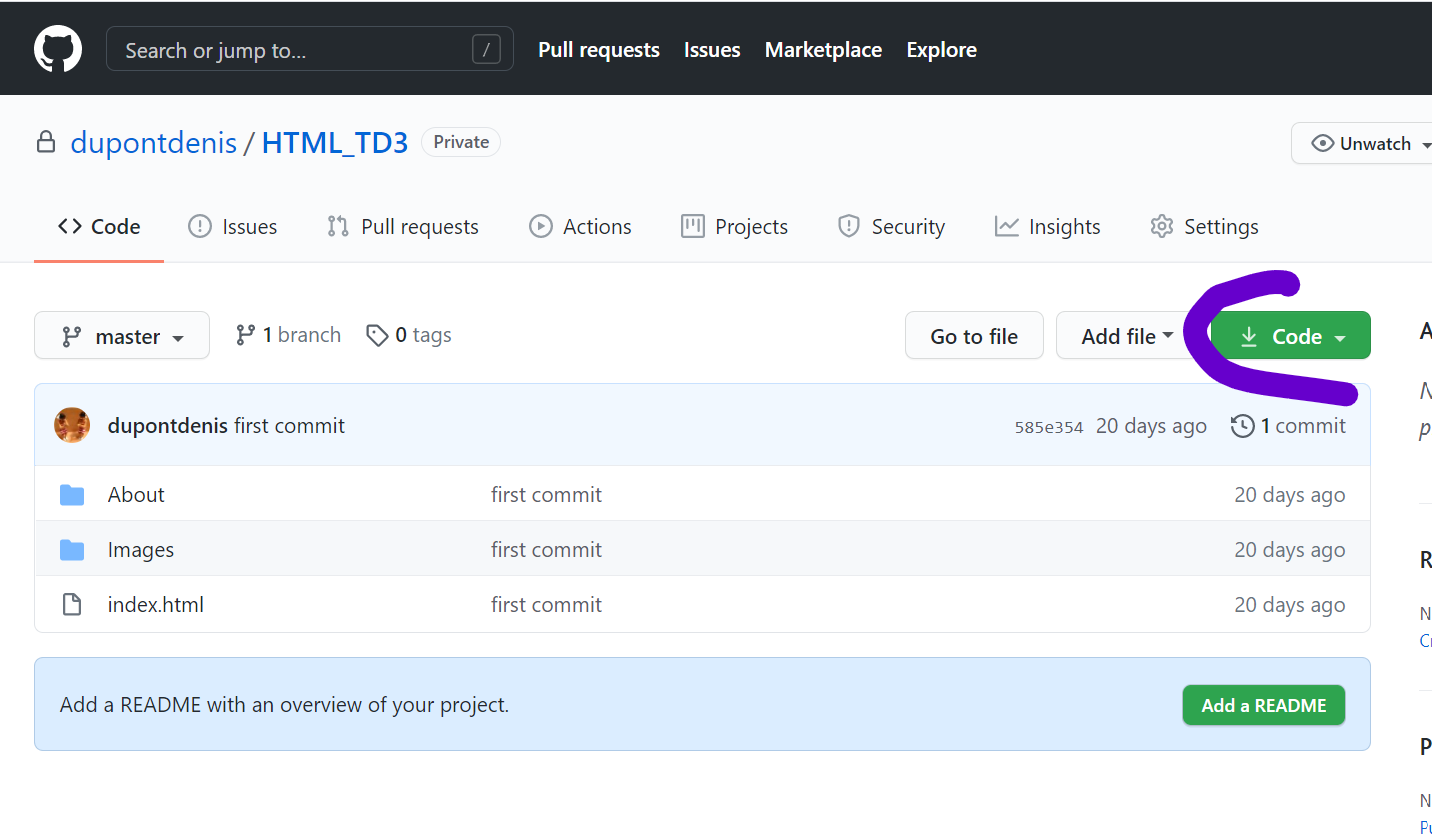The width and height of the screenshot is (1432, 838).
Task: Open the index.html file
Action: click(156, 605)
